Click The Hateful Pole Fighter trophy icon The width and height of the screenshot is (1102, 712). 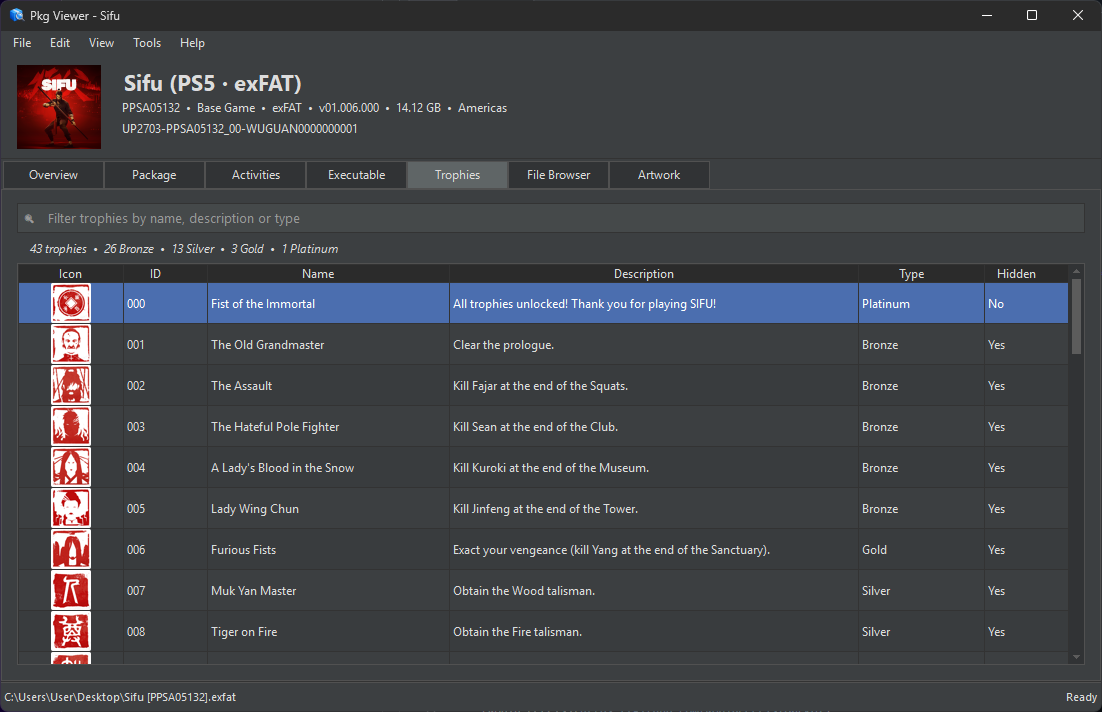[71, 426]
